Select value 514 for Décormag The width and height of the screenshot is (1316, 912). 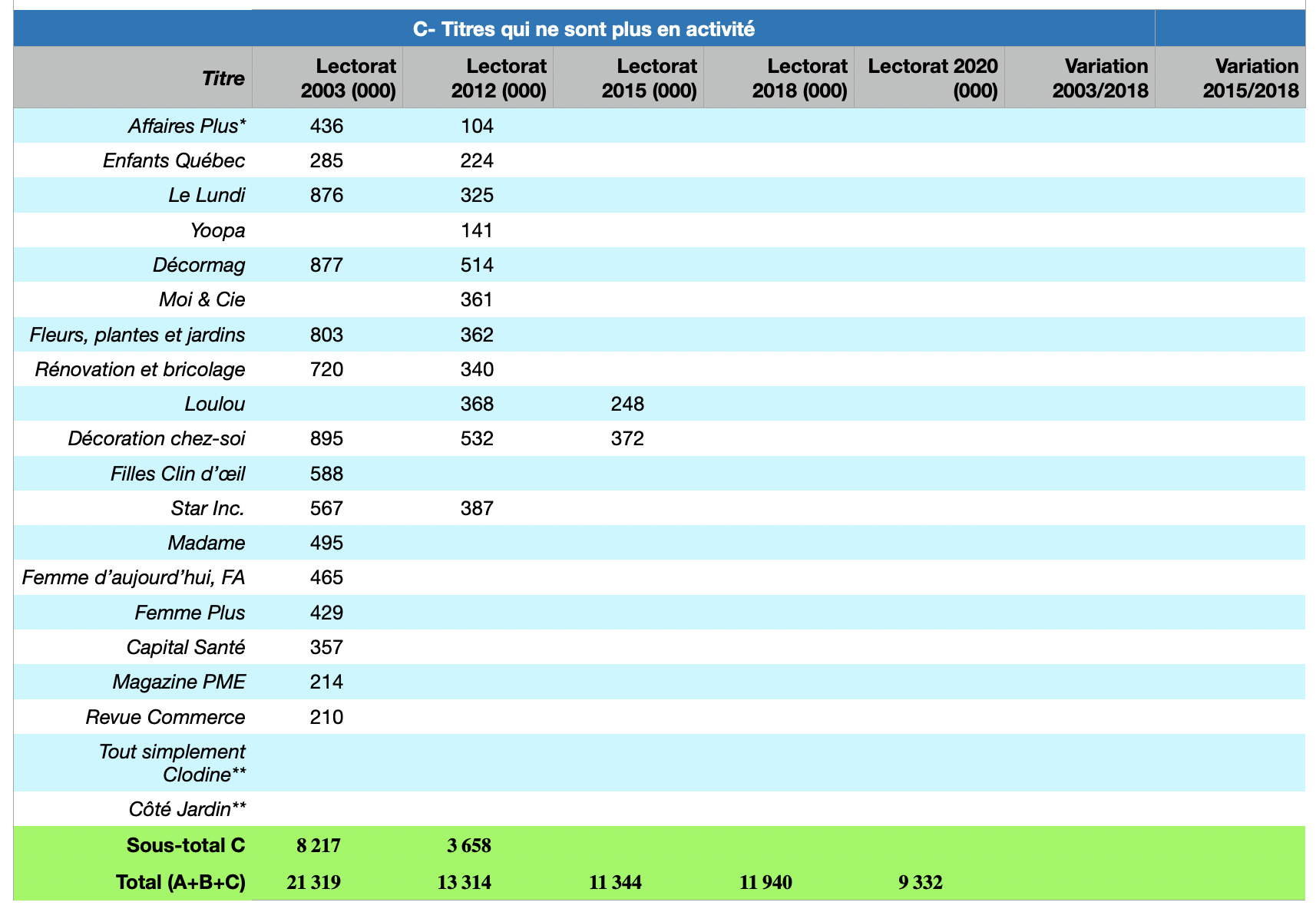pos(478,265)
